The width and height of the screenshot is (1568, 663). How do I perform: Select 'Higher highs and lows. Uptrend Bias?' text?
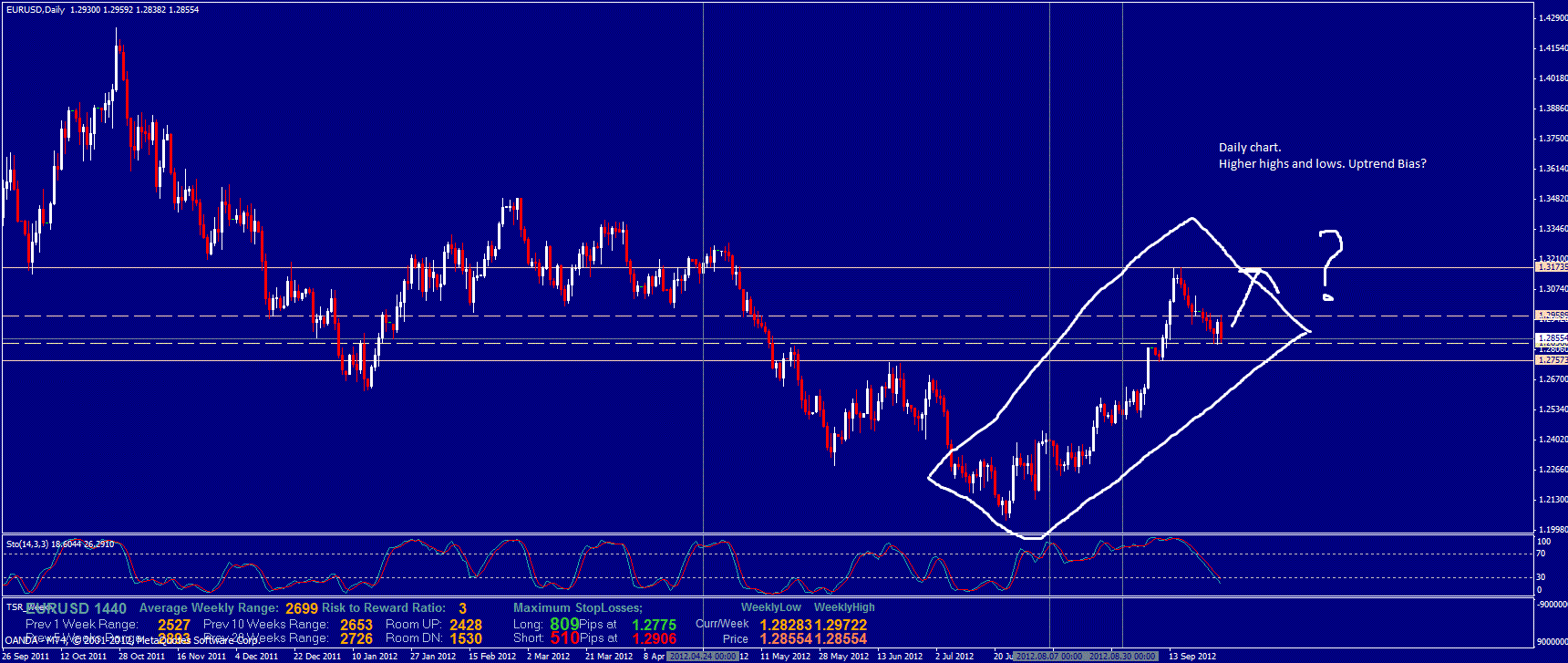1322,164
